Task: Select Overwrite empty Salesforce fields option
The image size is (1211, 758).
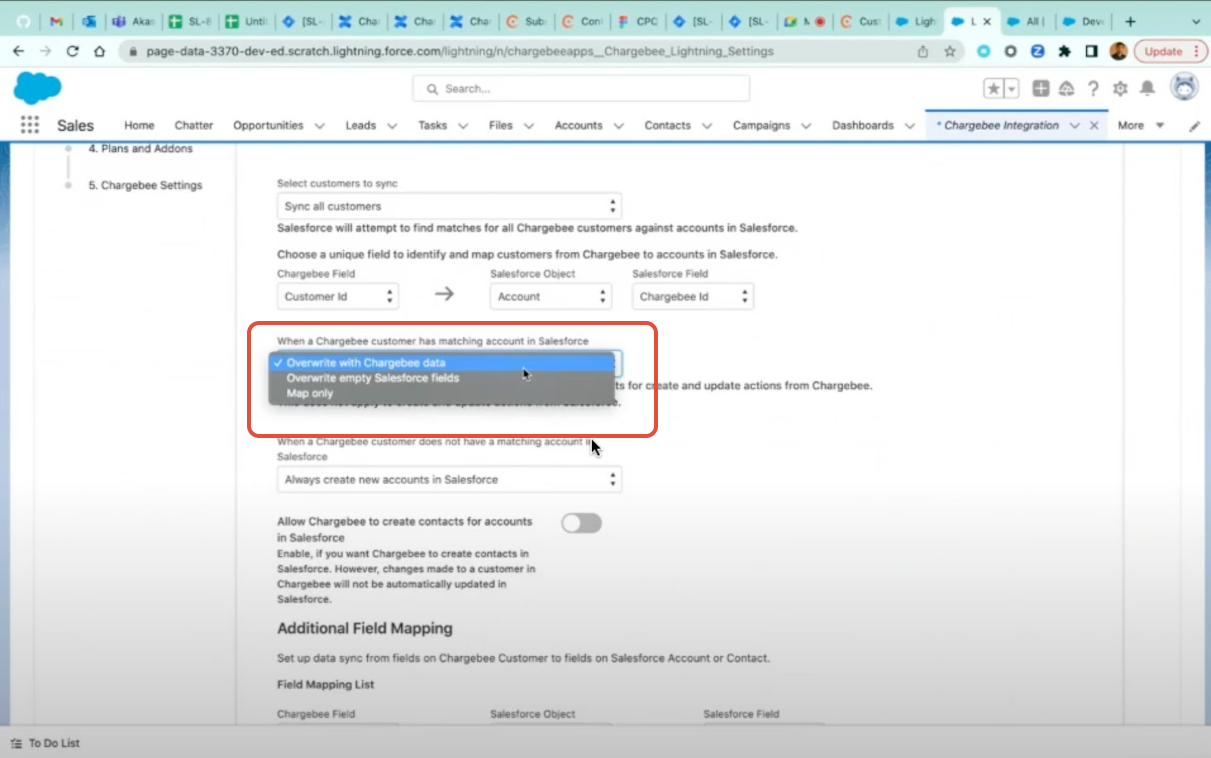Action: pos(441,378)
